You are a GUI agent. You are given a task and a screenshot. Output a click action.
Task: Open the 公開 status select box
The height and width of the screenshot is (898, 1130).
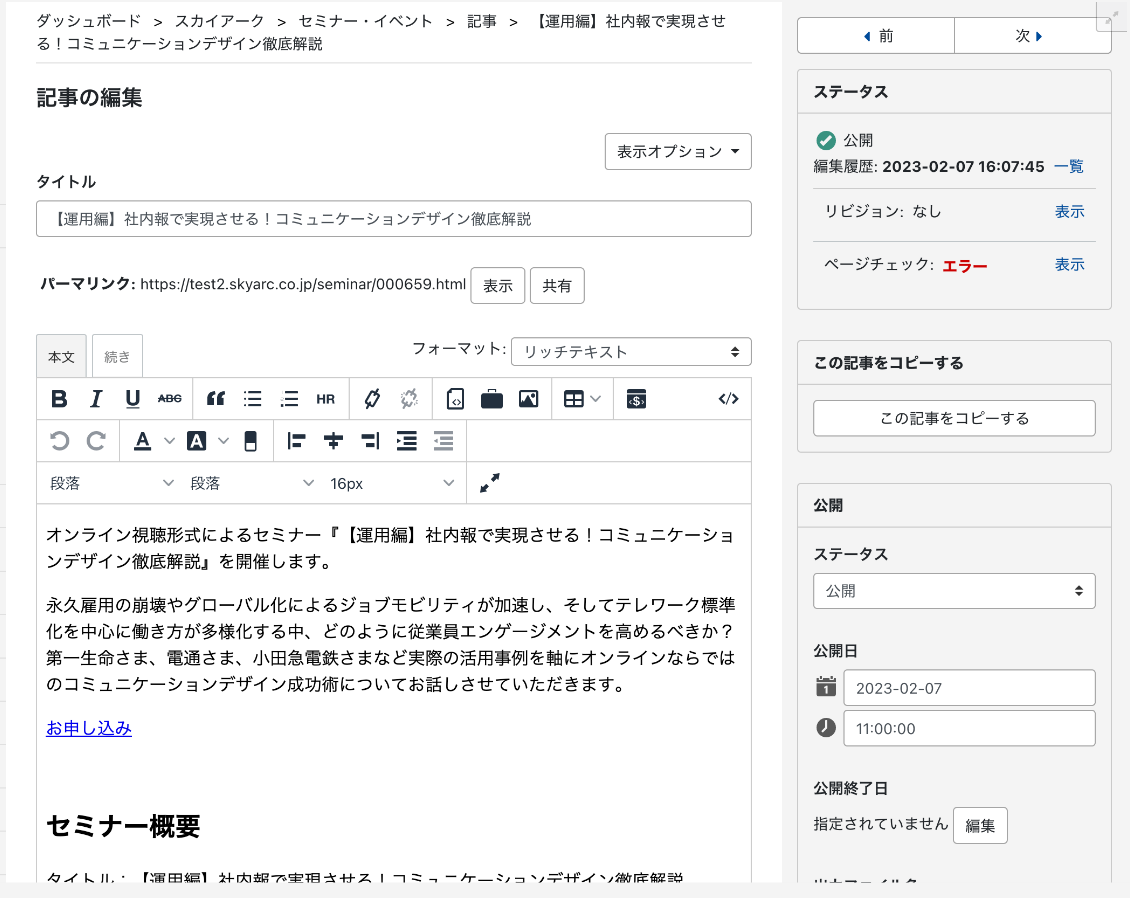pyautogui.click(x=953, y=591)
